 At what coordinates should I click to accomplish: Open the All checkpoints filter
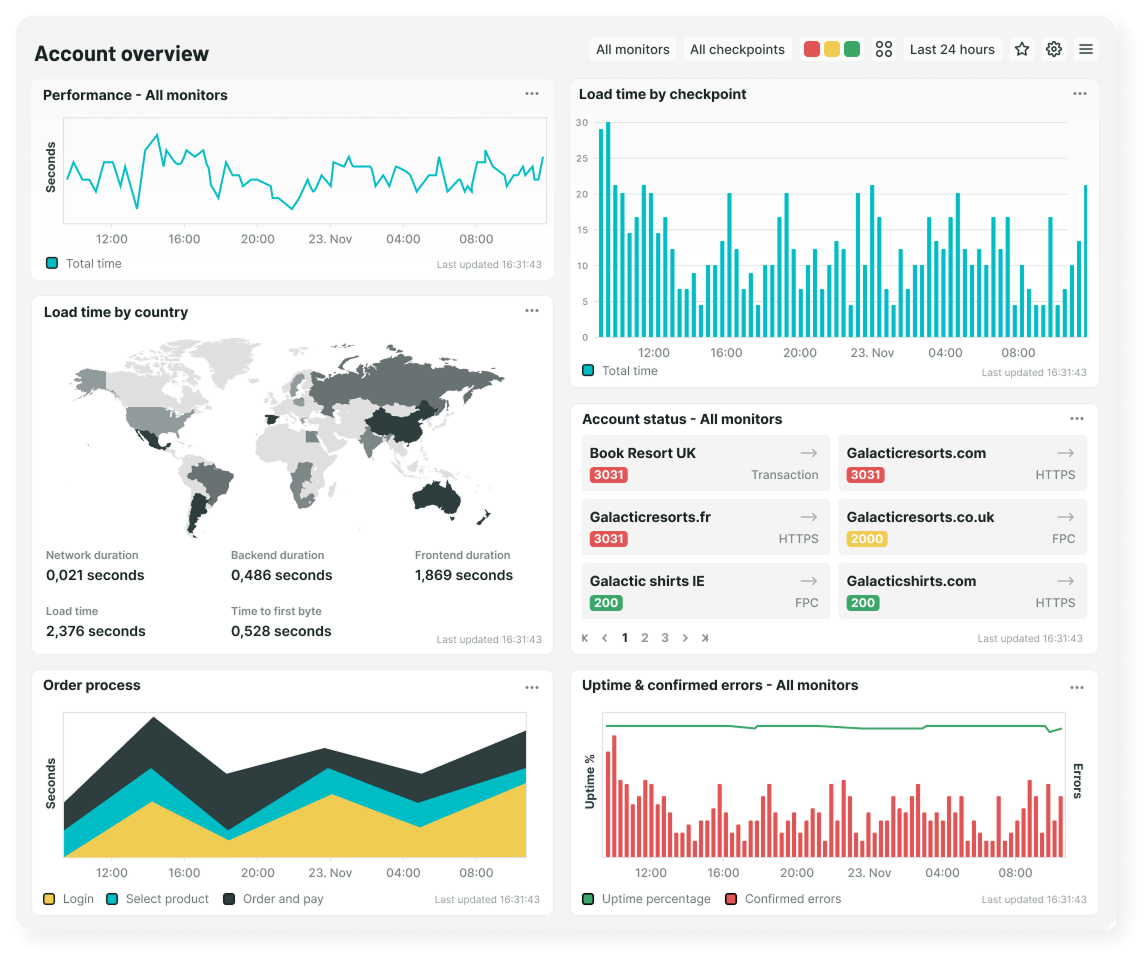737,48
